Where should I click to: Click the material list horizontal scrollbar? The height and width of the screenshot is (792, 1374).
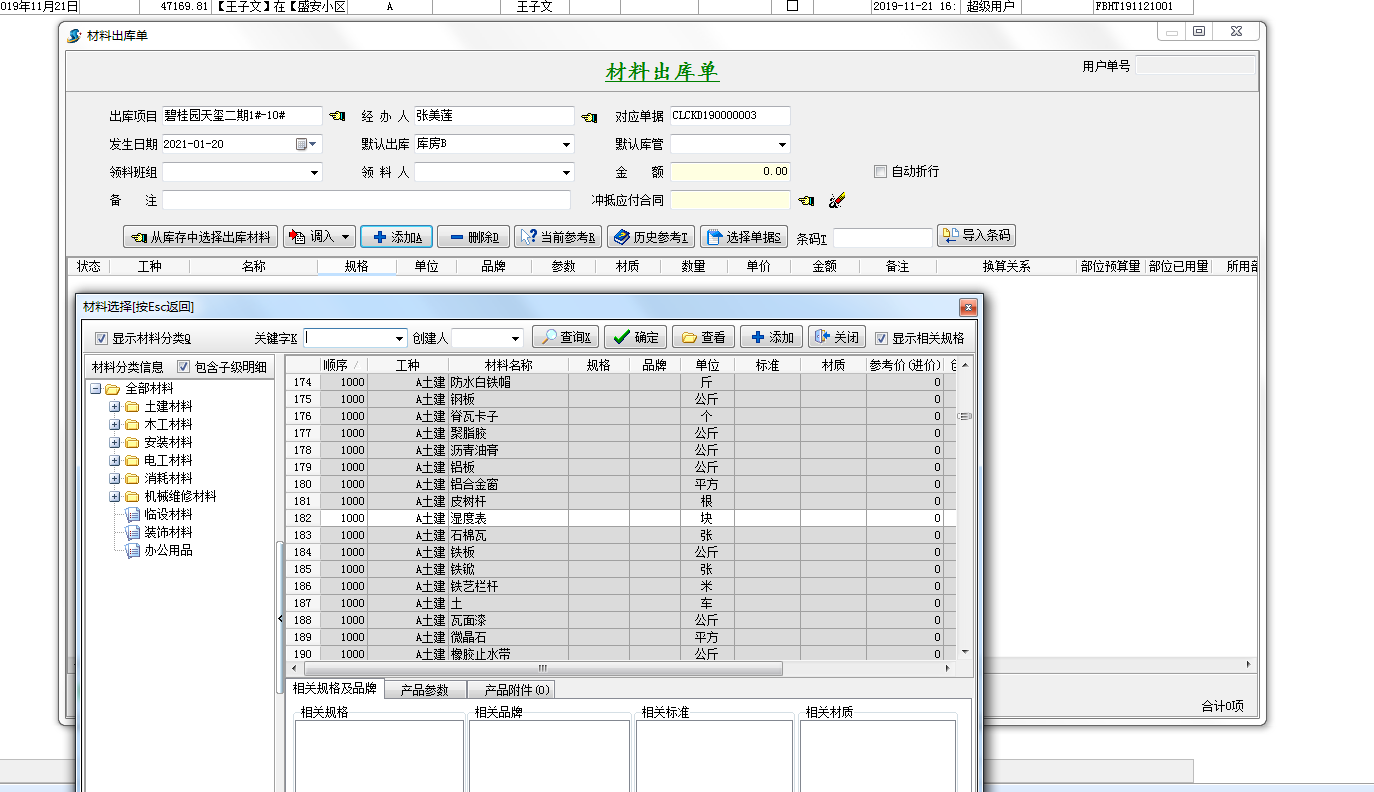[543, 669]
